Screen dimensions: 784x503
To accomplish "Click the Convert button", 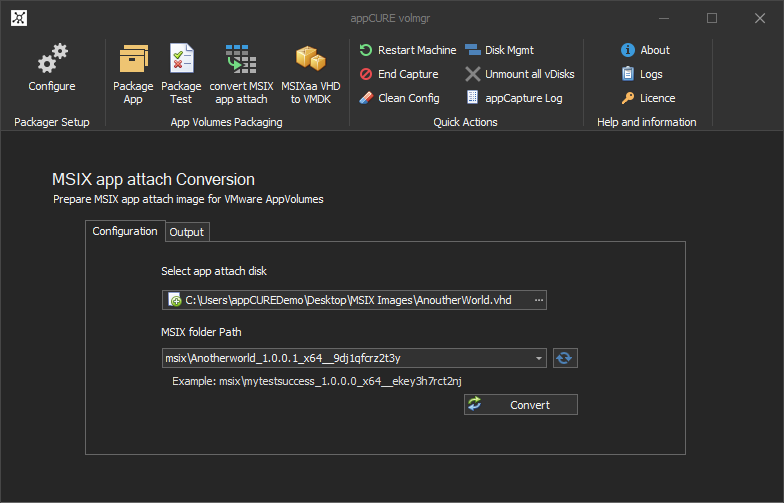I will [520, 404].
